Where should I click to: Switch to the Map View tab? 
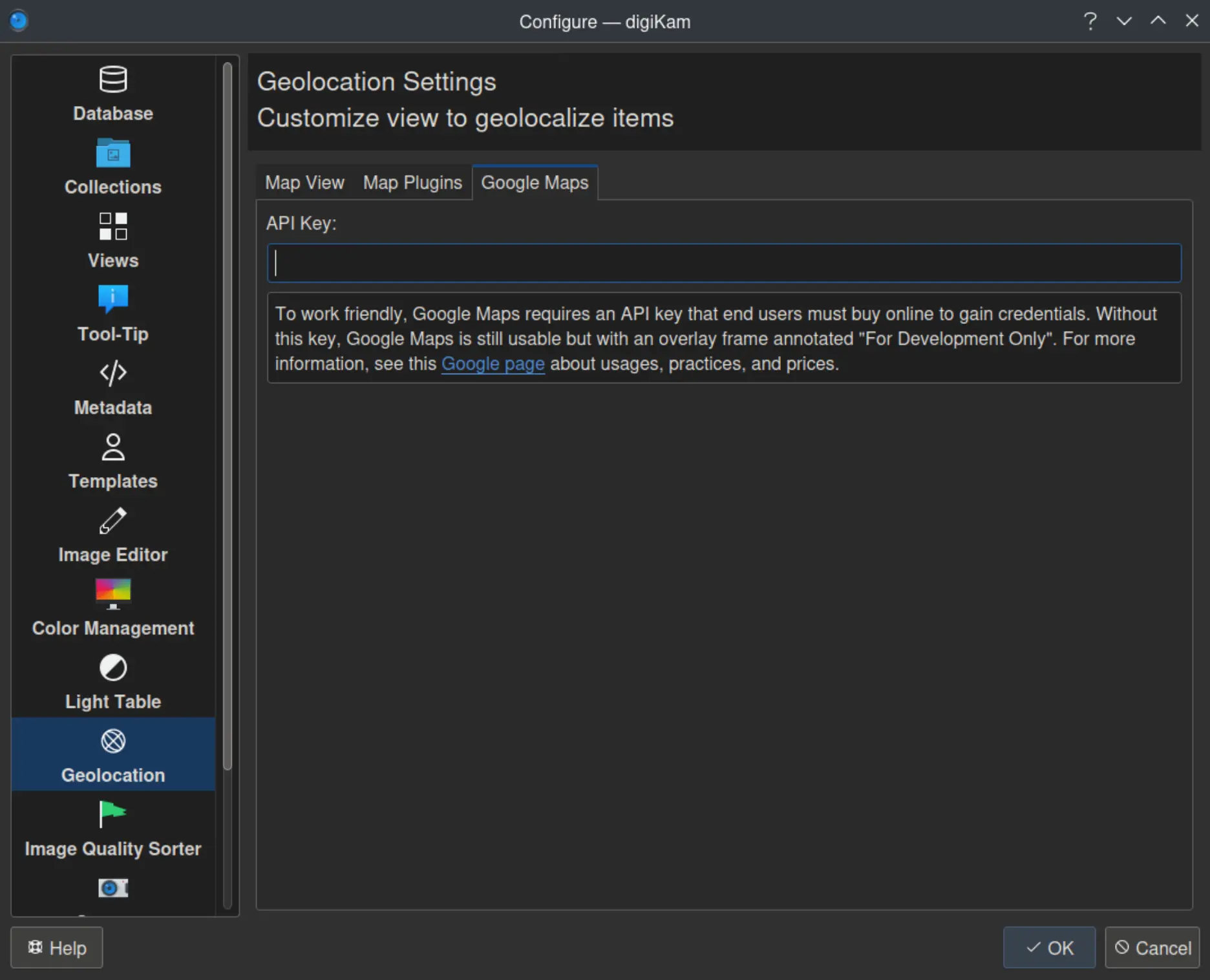tap(304, 183)
